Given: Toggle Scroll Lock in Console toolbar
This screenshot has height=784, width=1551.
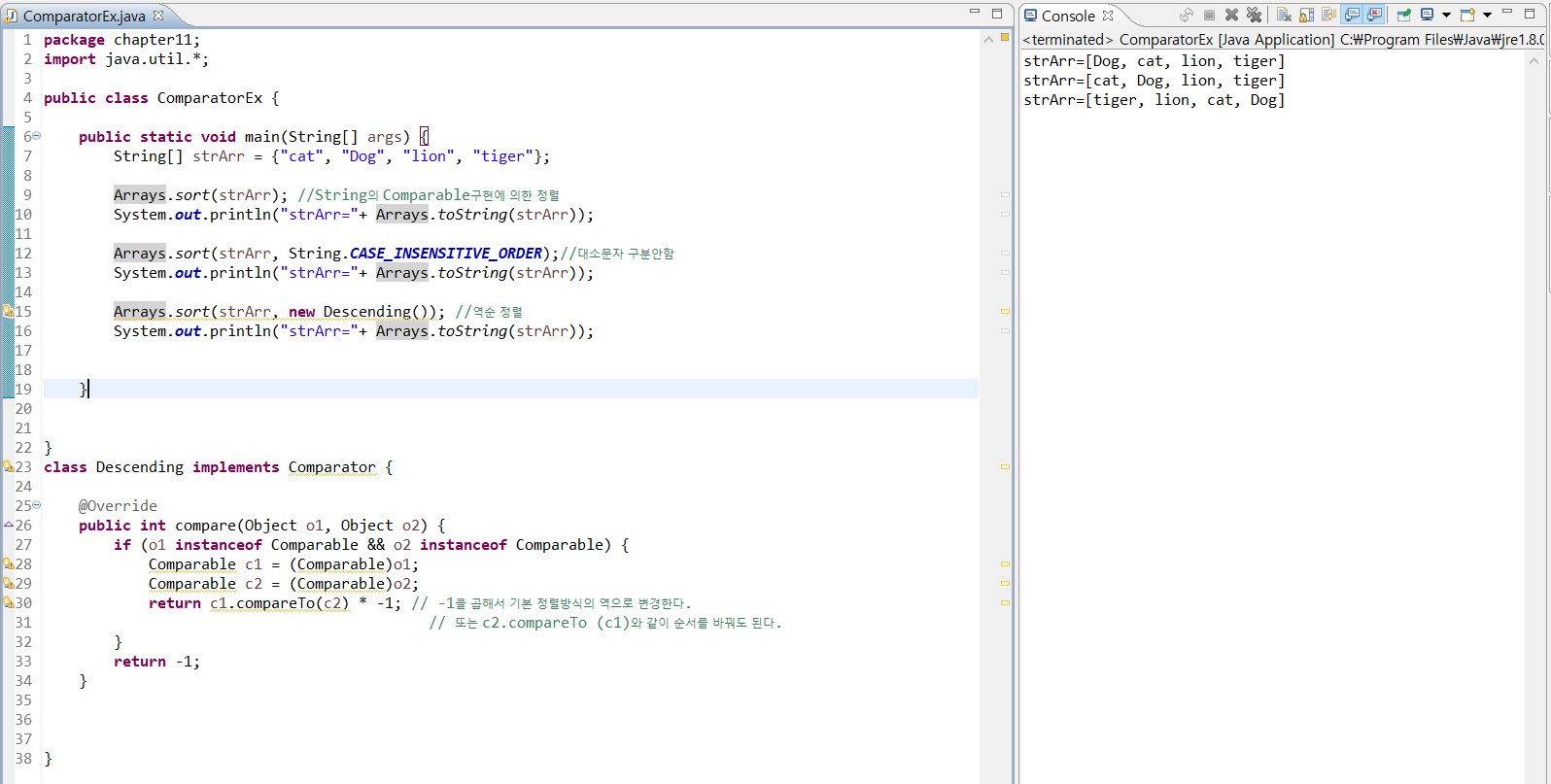Looking at the screenshot, I should coord(1306,15).
